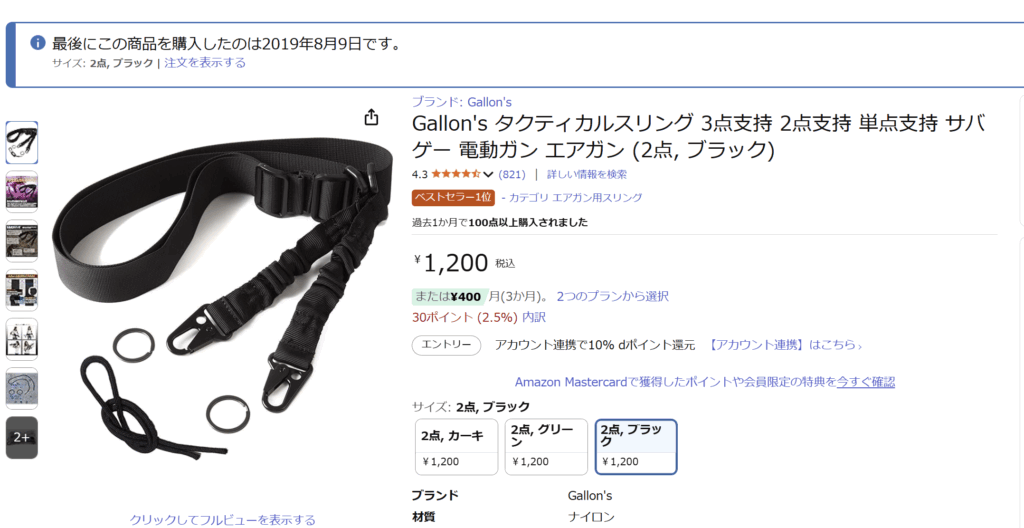Expand the rating dropdown chevron

[487, 174]
